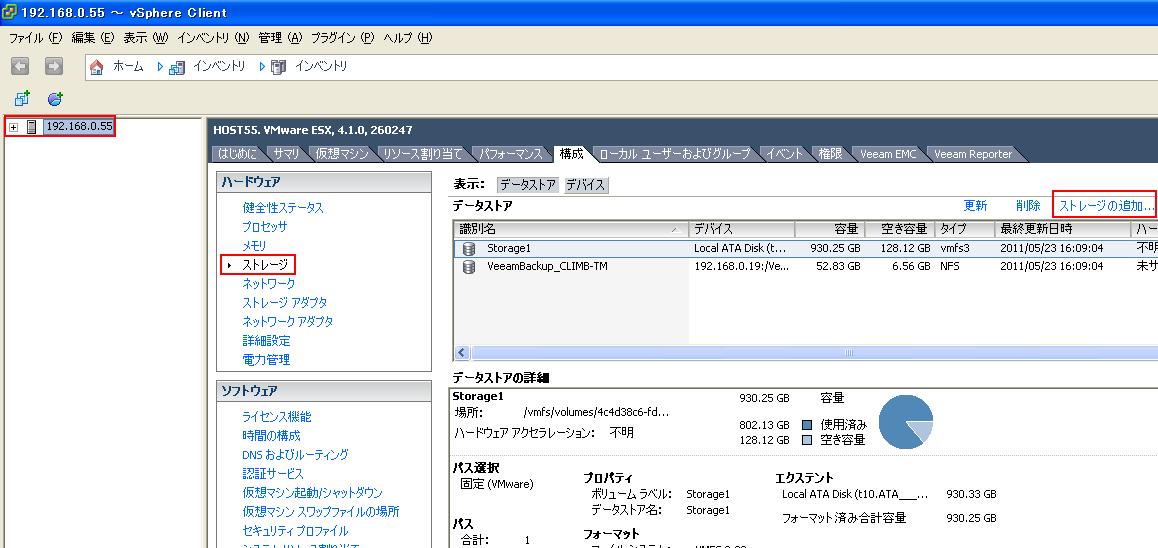Select the 構成 tab
The image size is (1158, 548).
pyautogui.click(x=571, y=154)
